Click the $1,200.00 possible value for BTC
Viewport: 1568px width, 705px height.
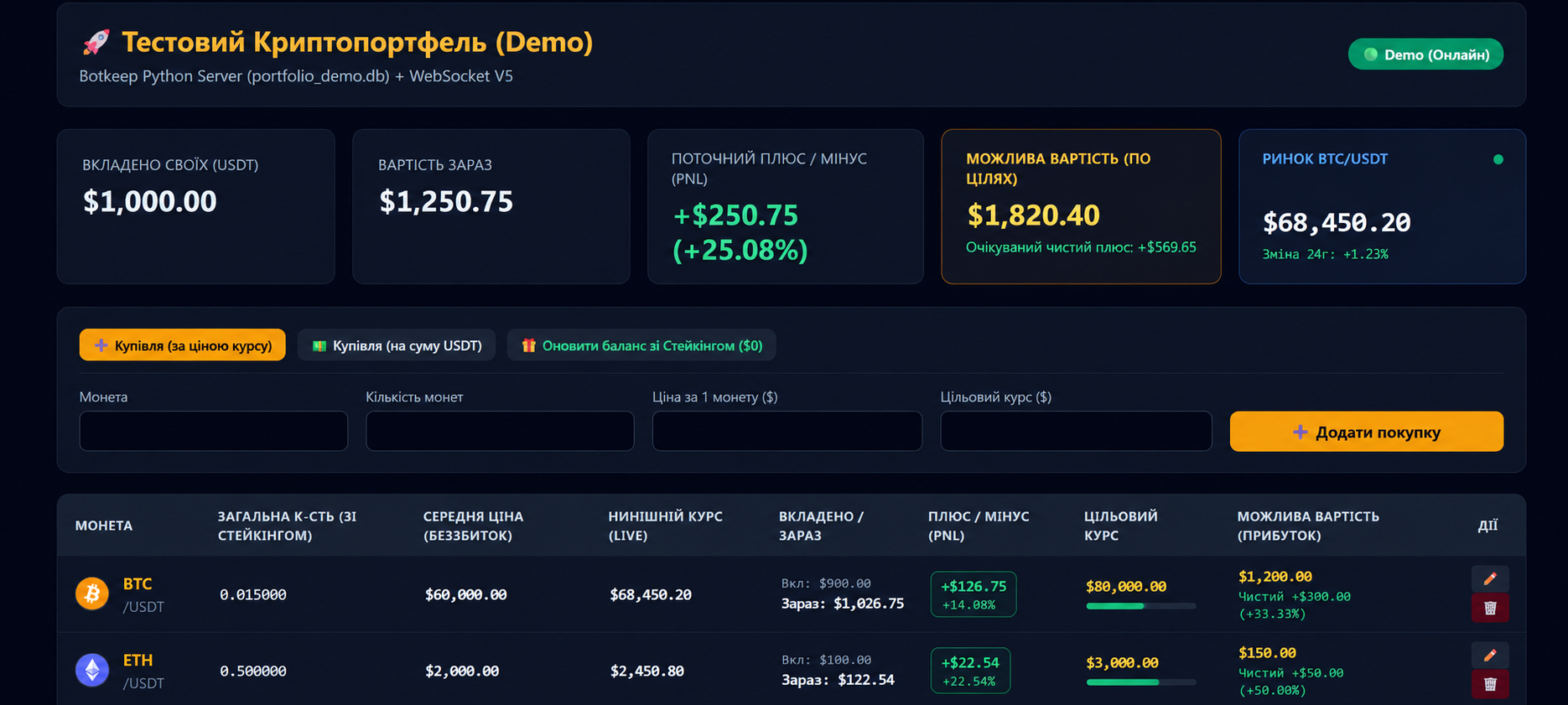point(1275,576)
